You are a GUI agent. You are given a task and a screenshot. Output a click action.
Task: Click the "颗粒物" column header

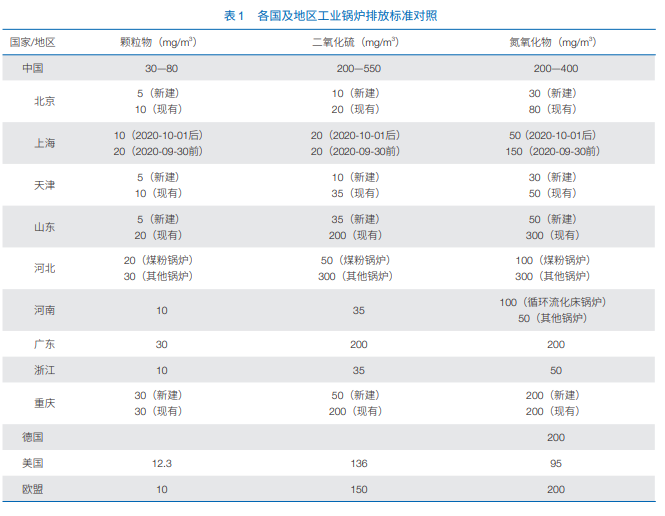click(x=157, y=42)
